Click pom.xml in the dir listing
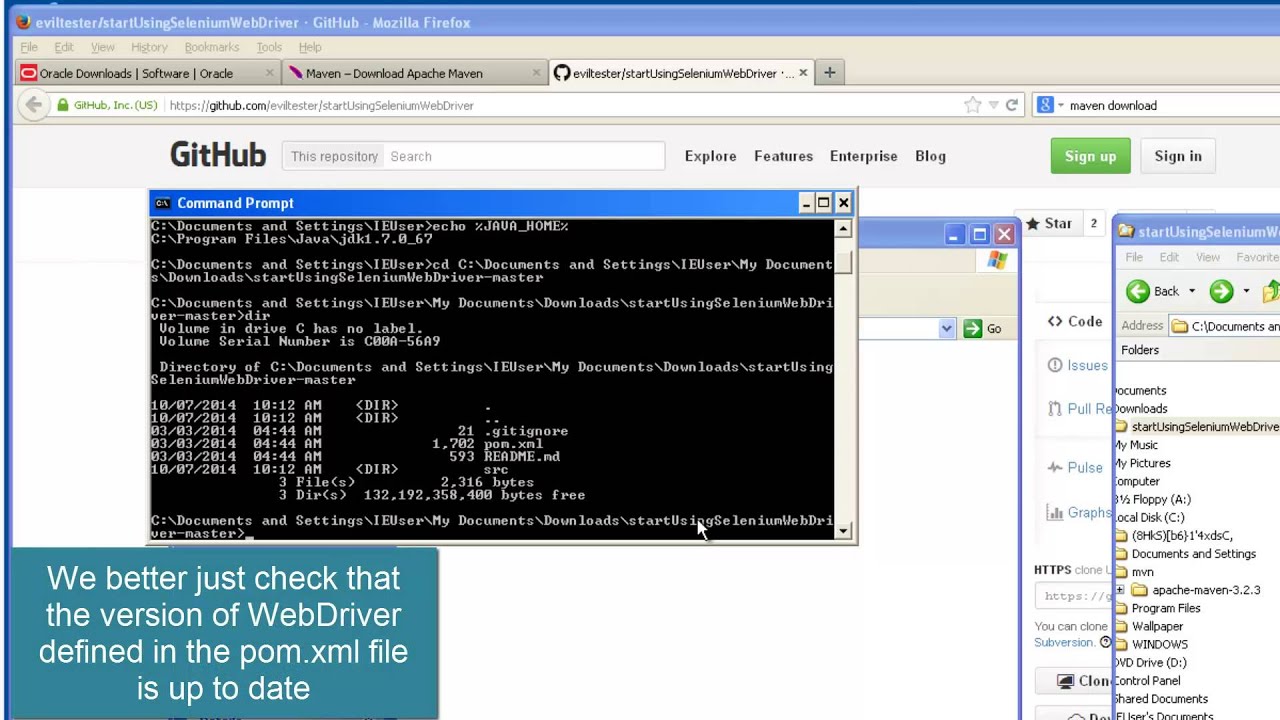 (513, 444)
